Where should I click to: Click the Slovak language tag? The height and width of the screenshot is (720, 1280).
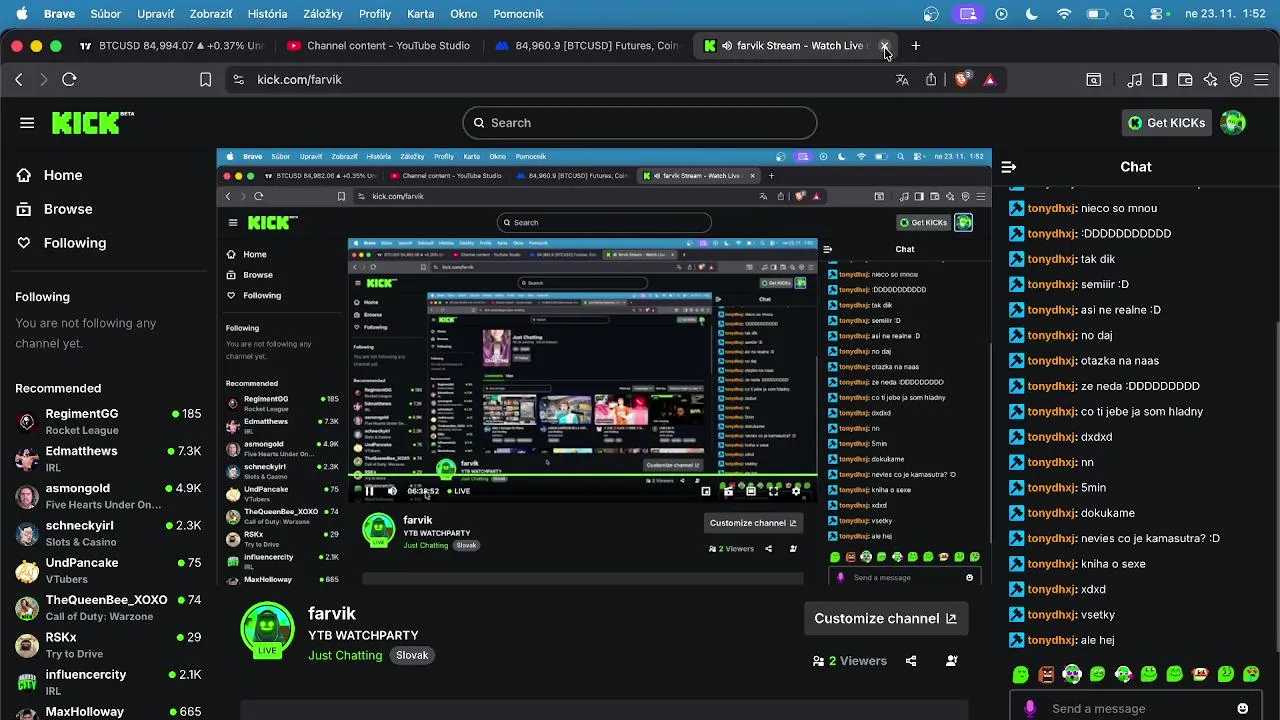(412, 655)
